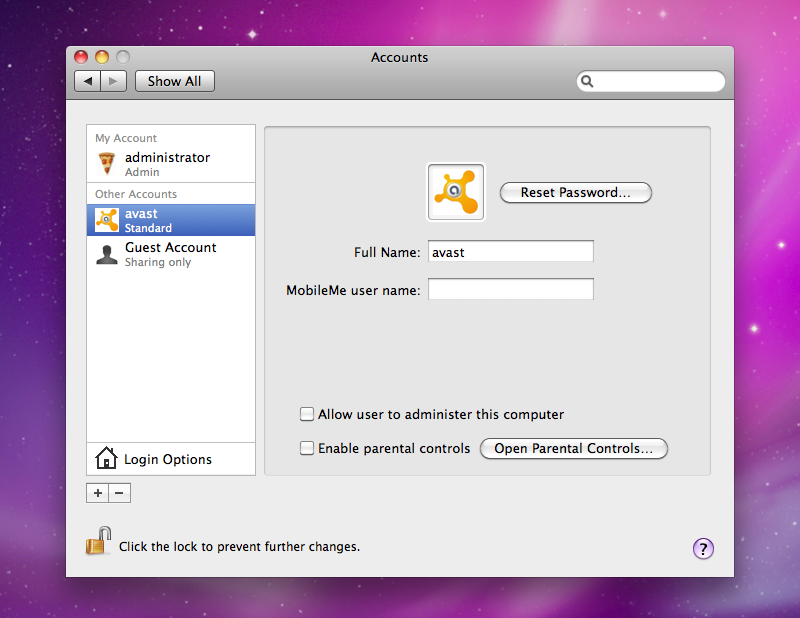Minimize the Accounts window
The image size is (800, 618).
[x=102, y=57]
